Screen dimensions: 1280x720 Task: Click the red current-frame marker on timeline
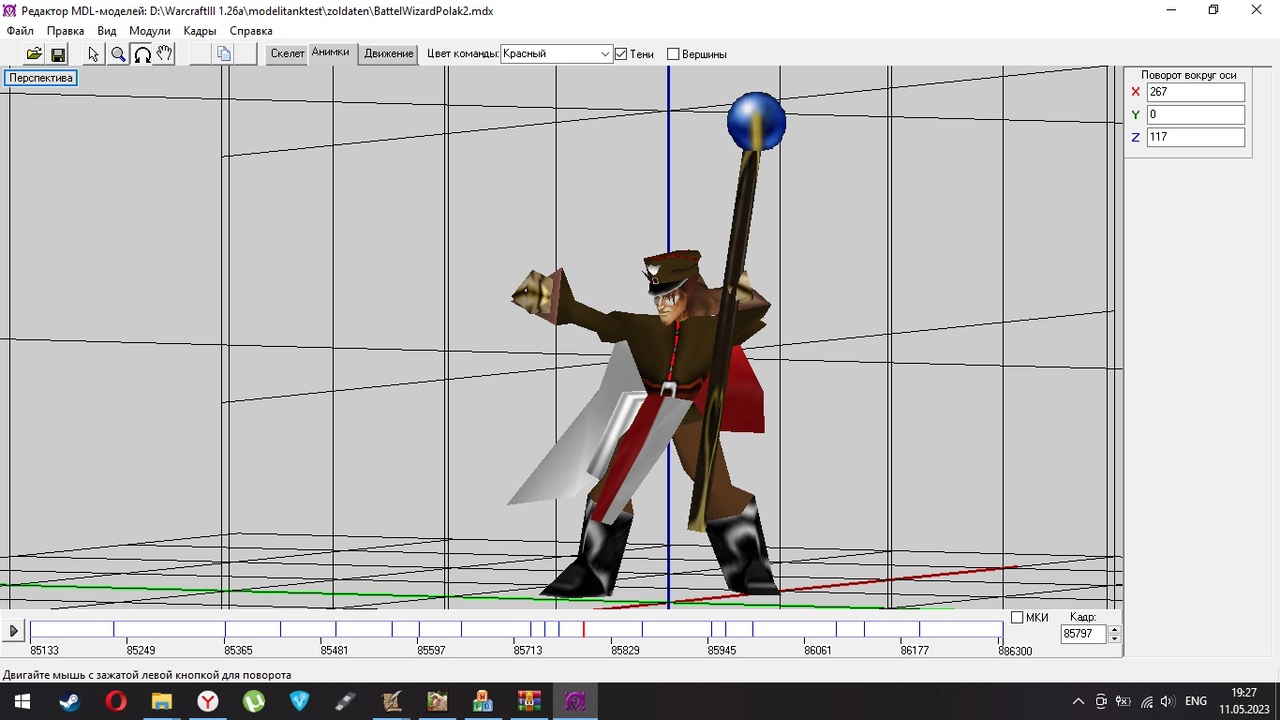(584, 629)
